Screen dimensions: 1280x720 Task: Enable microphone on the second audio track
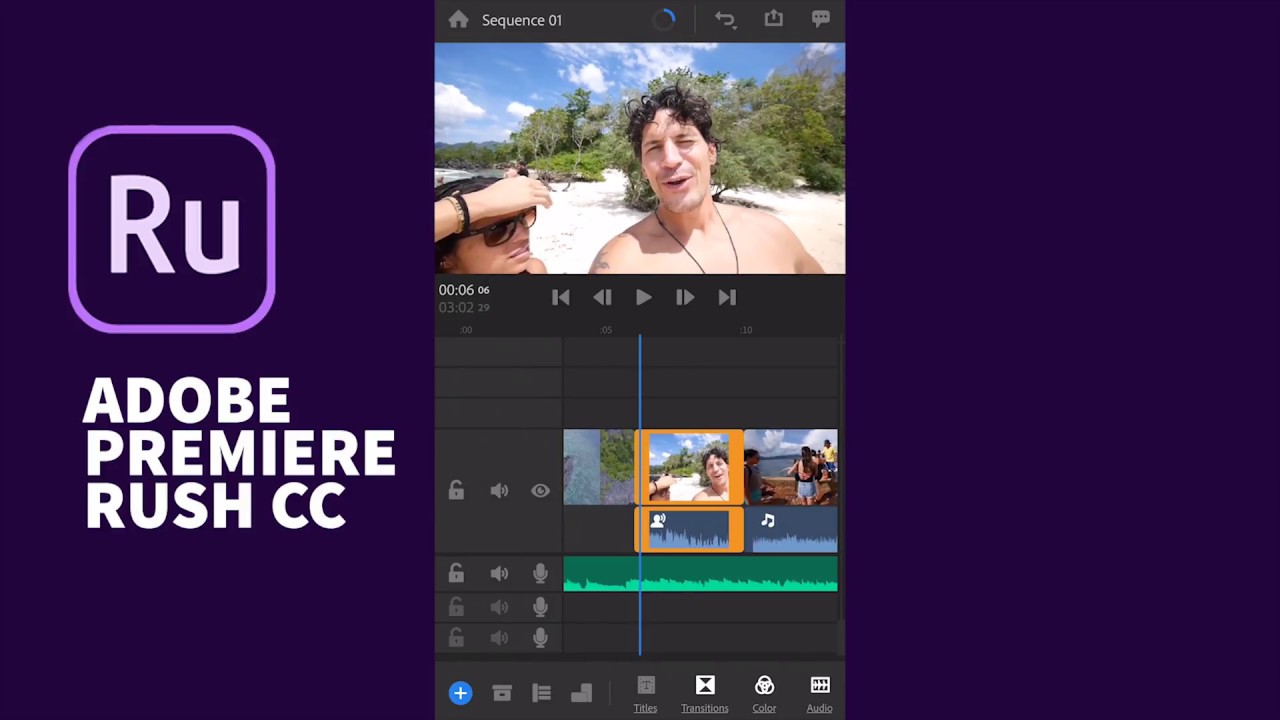(540, 607)
